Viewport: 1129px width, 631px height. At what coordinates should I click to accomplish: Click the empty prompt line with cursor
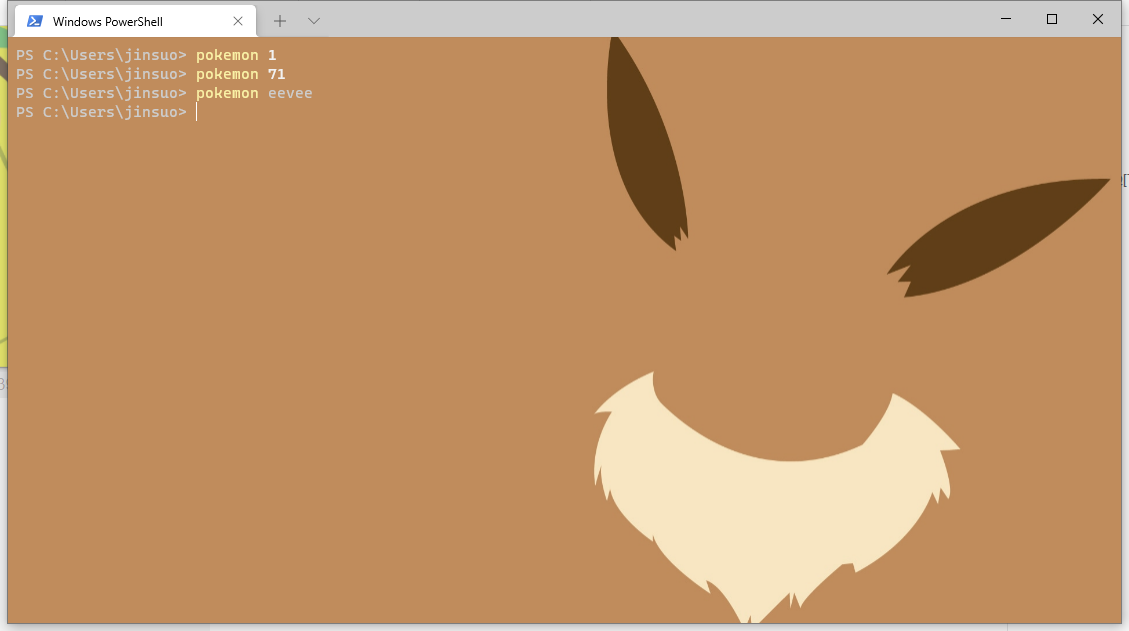click(x=107, y=112)
